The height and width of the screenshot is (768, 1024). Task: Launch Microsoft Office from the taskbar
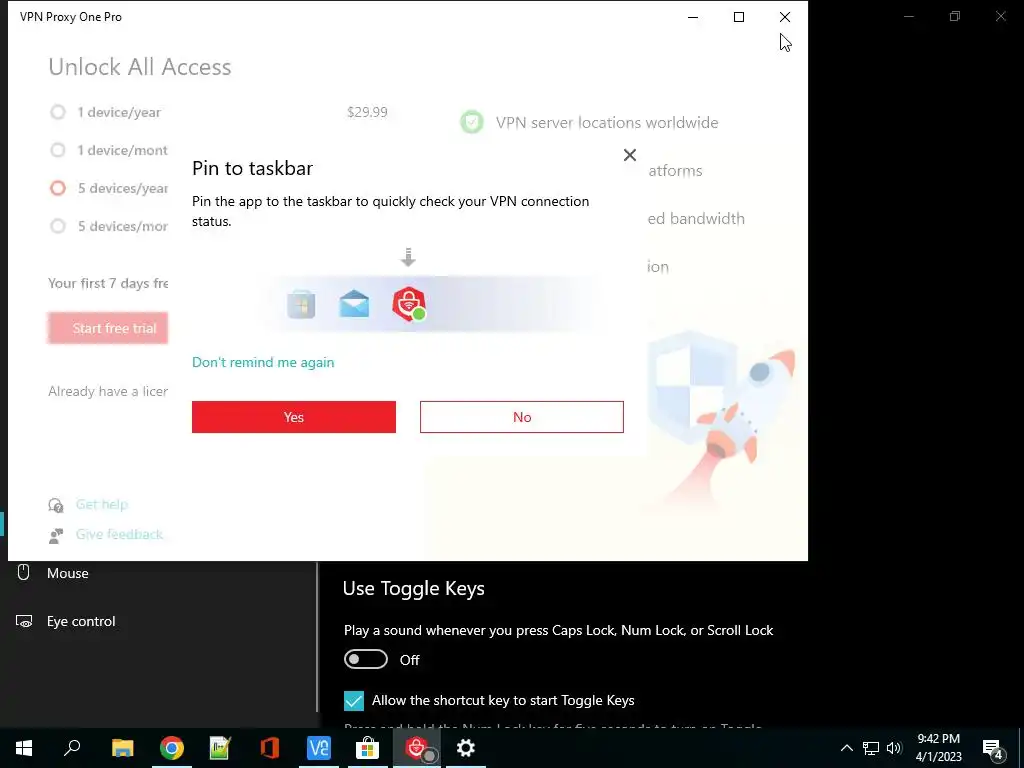point(270,748)
